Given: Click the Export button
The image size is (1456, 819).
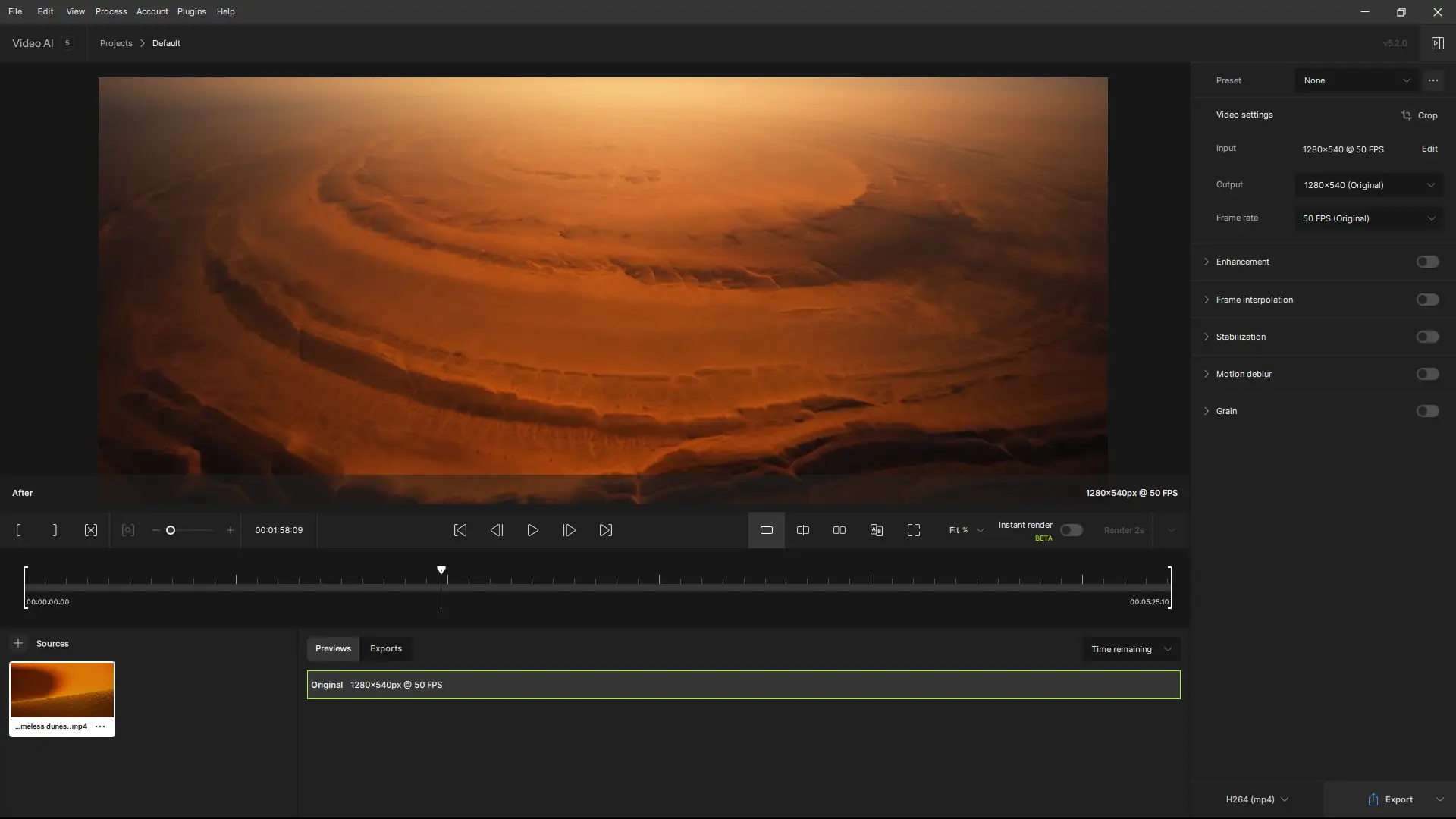Looking at the screenshot, I should point(1390,799).
